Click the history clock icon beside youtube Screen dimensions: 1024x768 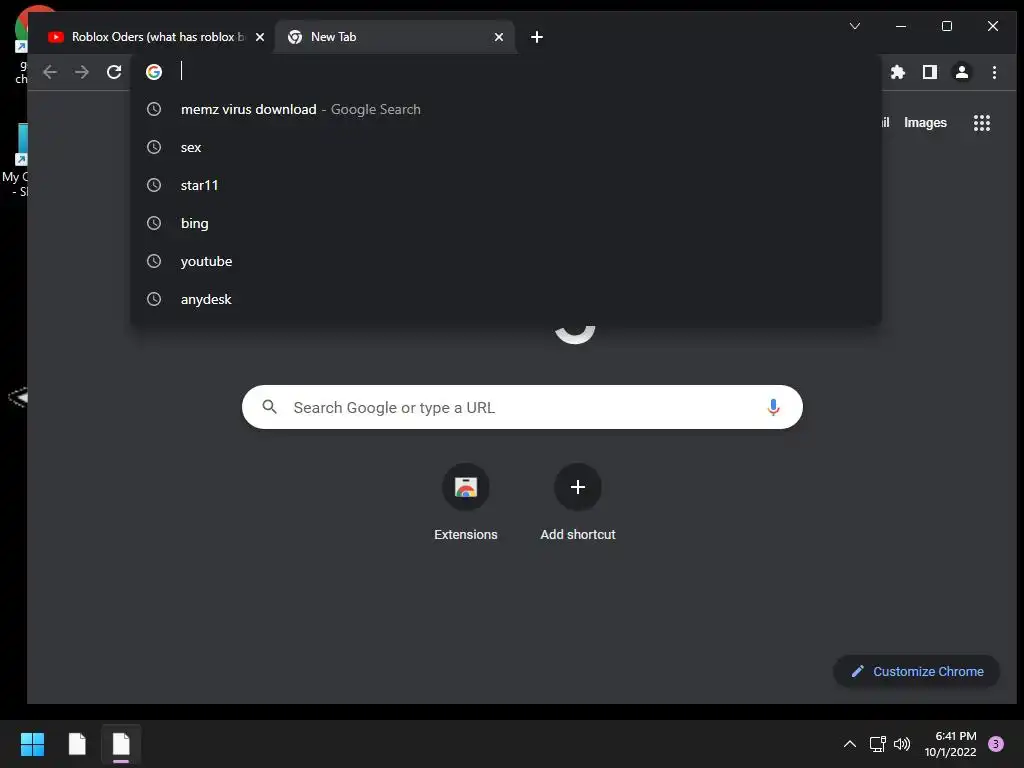154,261
